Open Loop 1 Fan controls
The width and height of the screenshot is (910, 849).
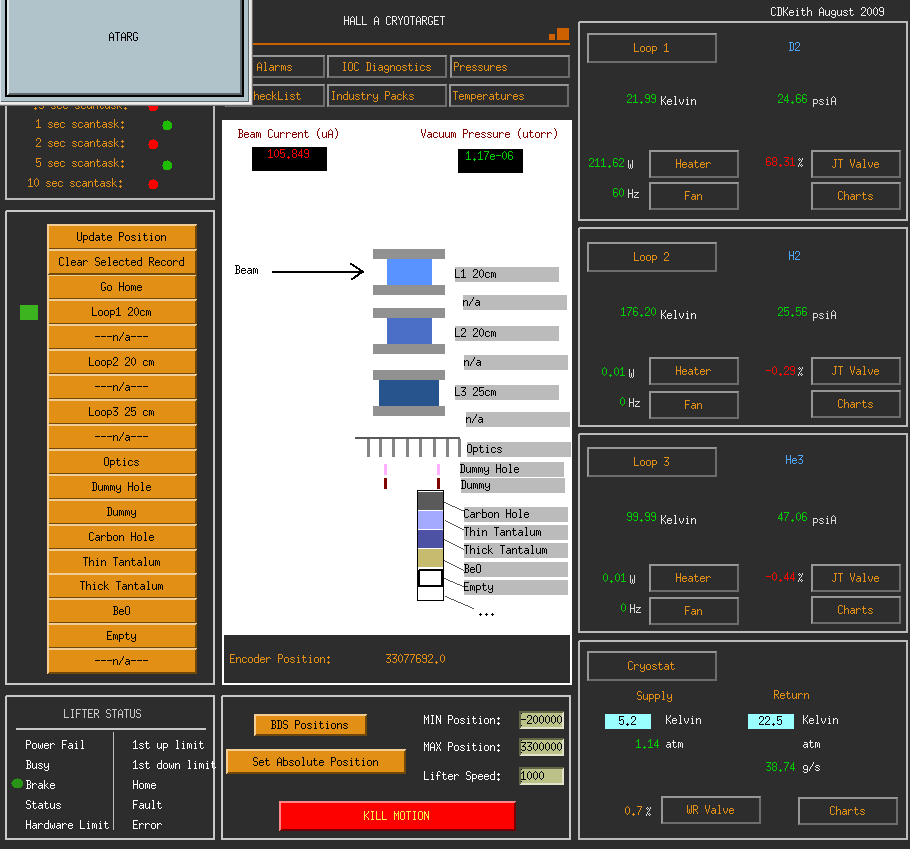[x=694, y=196]
